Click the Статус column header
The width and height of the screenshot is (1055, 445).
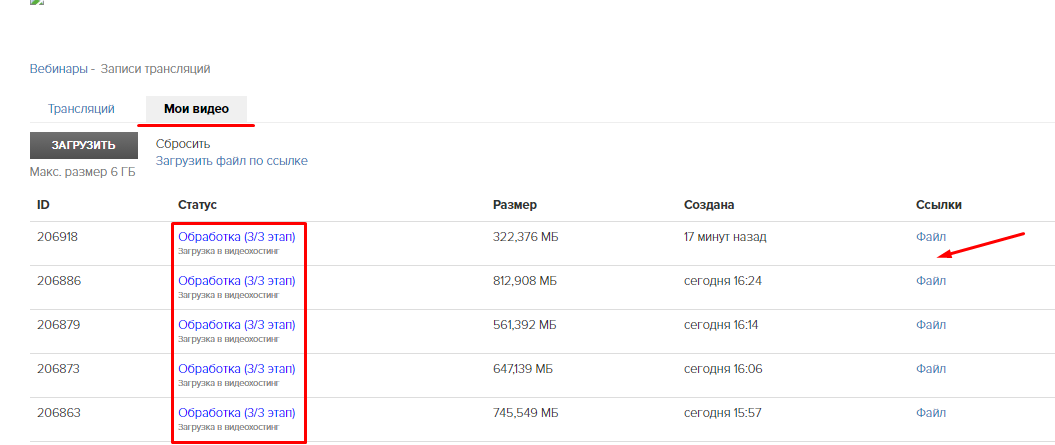coord(197,205)
